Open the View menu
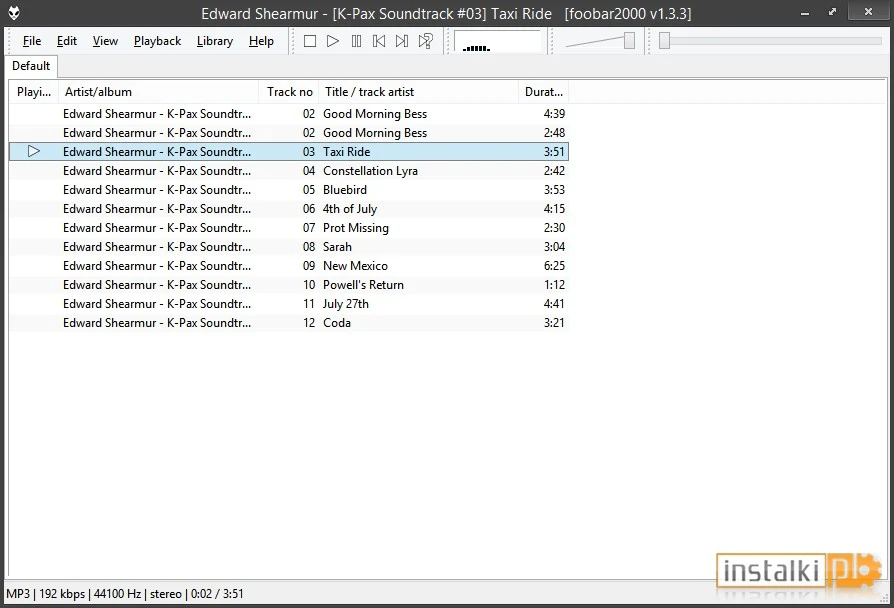Image resolution: width=894 pixels, height=608 pixels. pyautogui.click(x=105, y=41)
